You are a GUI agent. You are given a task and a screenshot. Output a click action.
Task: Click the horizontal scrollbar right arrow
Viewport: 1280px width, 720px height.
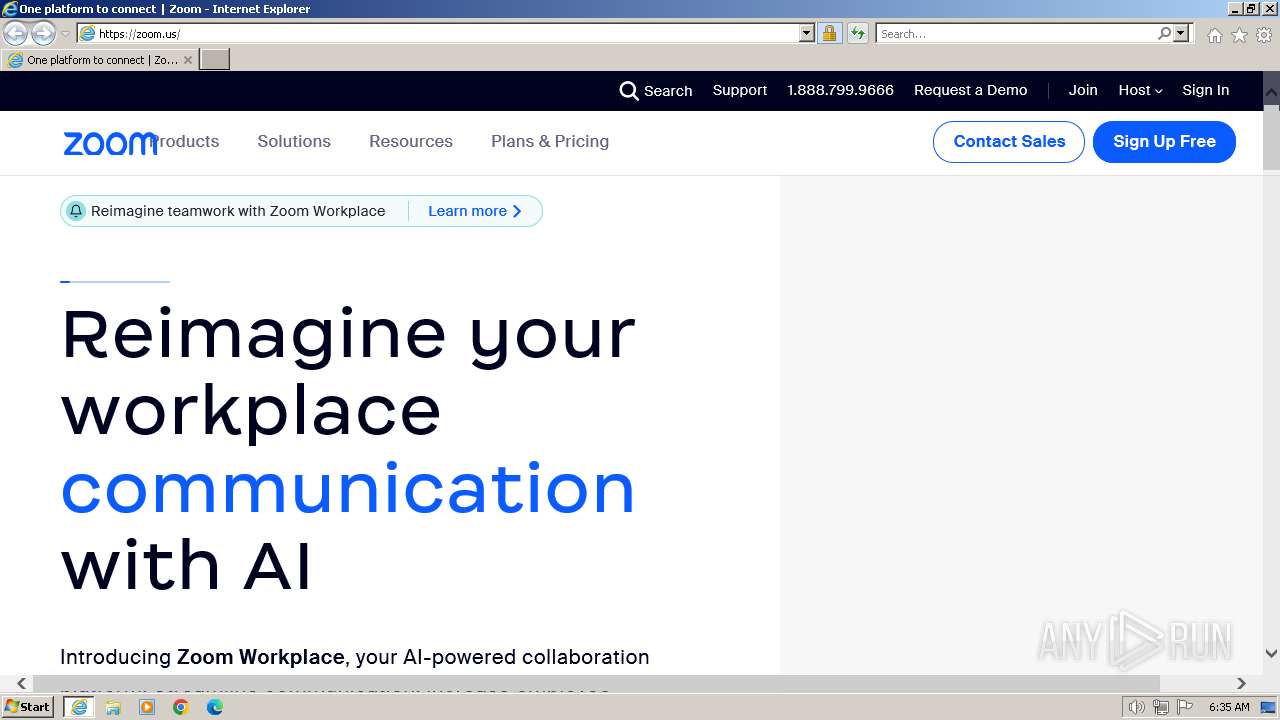pyautogui.click(x=1241, y=683)
